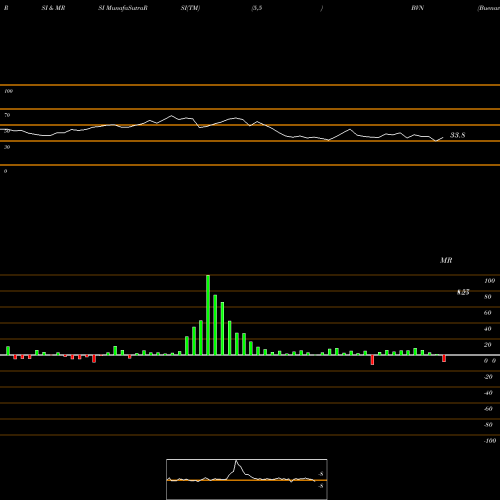The image size is (500, 500).
Task: Click the last red bar in MR histogram
Action: (444, 359)
